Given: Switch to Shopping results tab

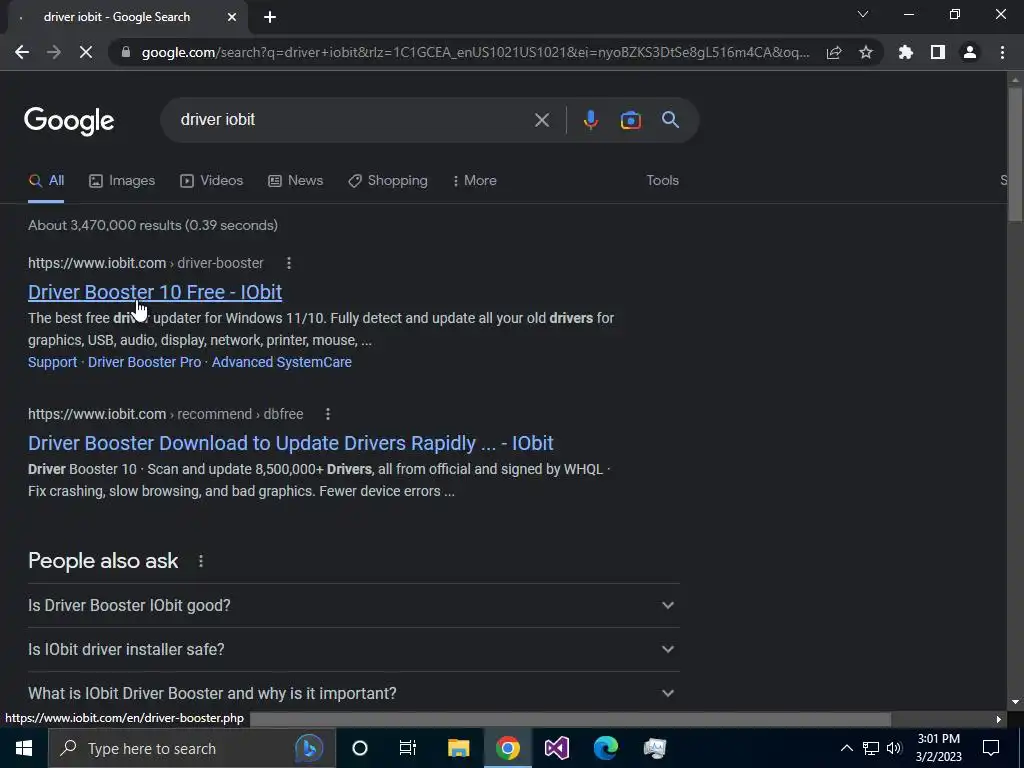Looking at the screenshot, I should pyautogui.click(x=388, y=181).
